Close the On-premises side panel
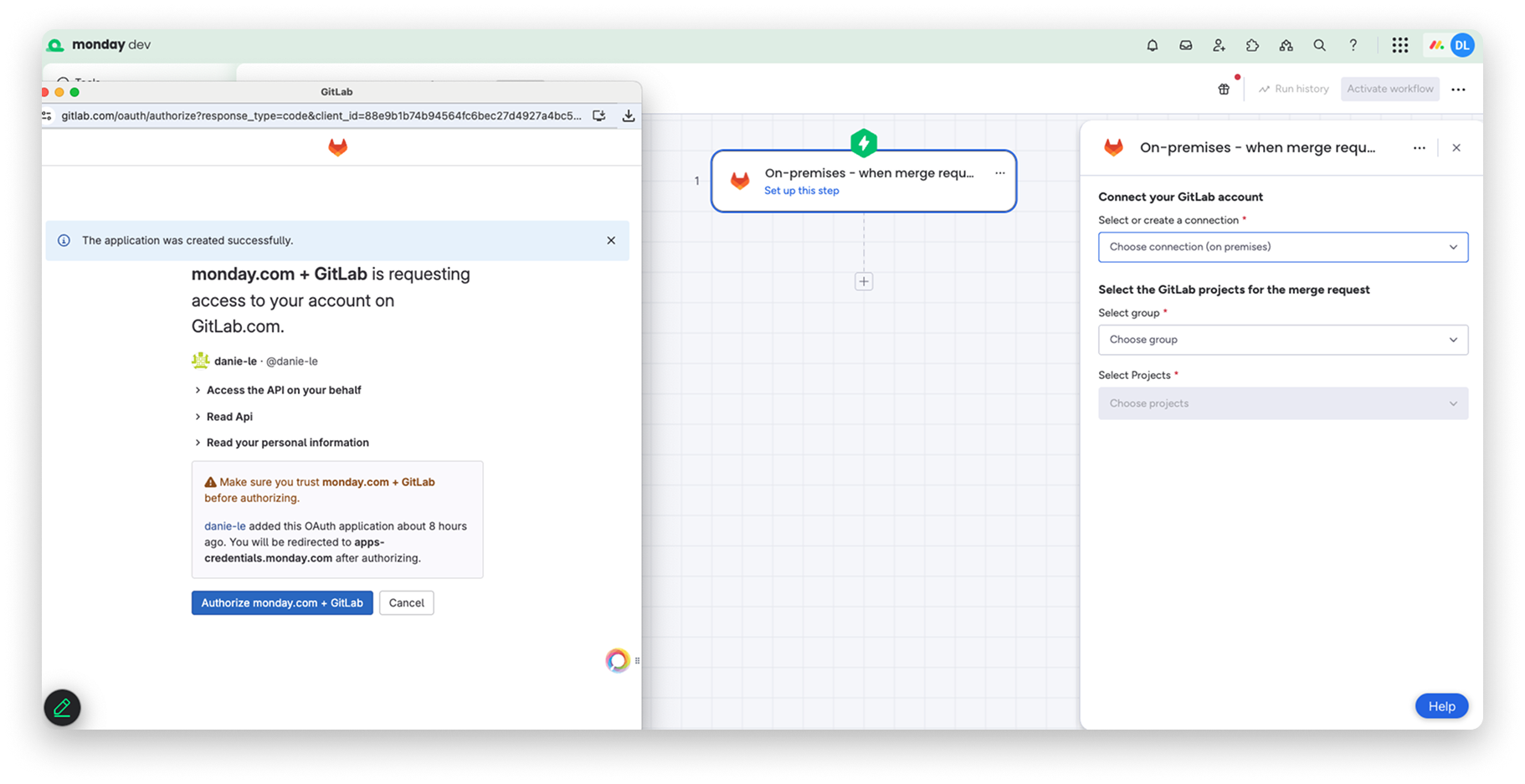Image resolution: width=1525 pixels, height=784 pixels. click(x=1456, y=148)
